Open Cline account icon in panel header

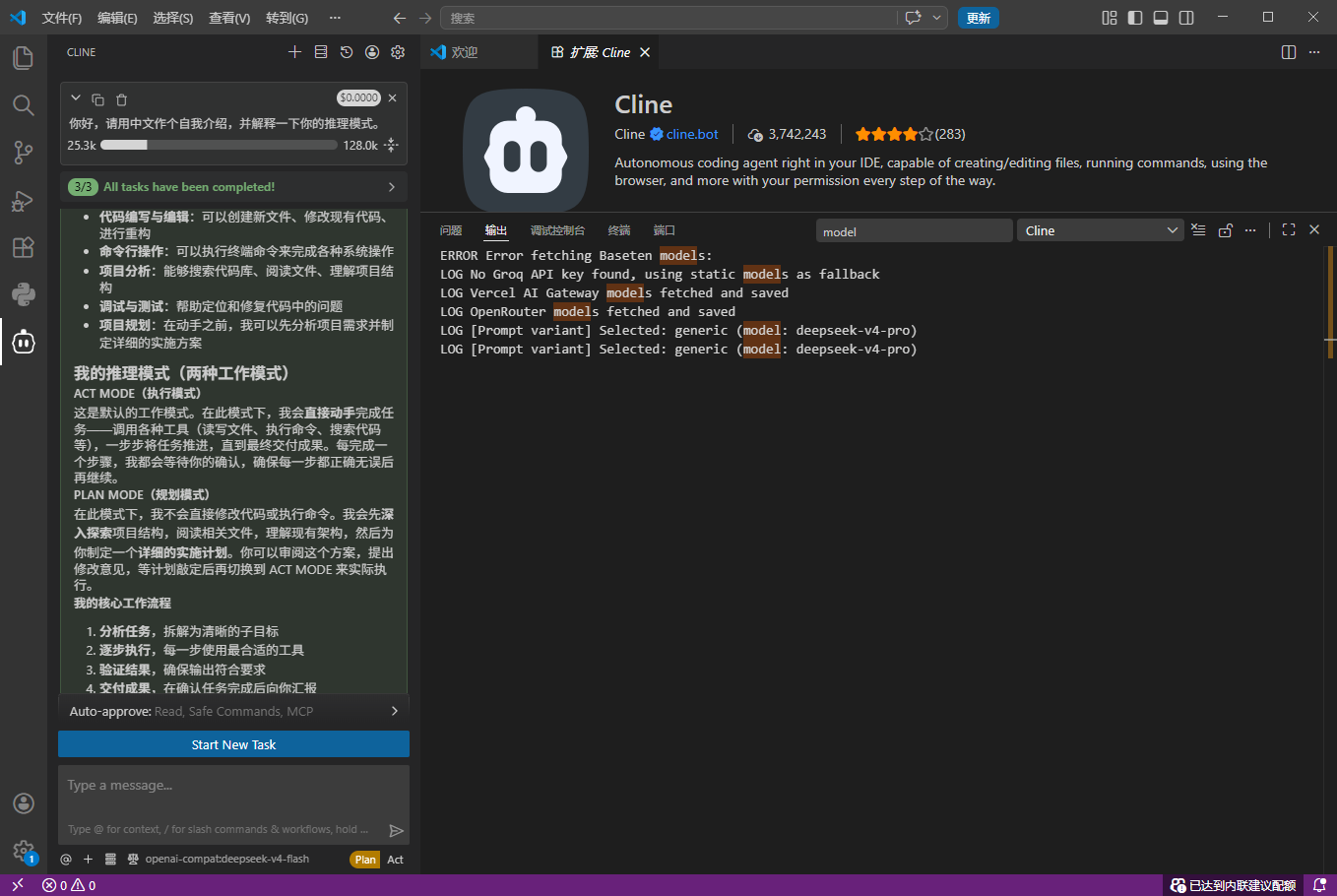pos(372,52)
